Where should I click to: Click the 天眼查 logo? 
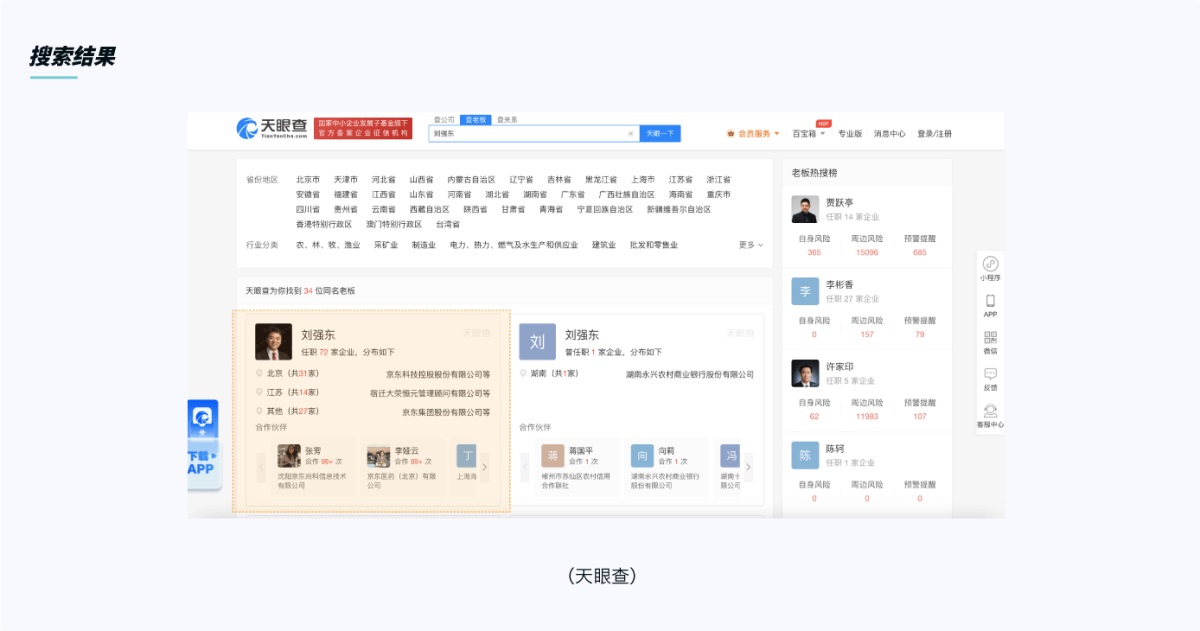point(271,128)
